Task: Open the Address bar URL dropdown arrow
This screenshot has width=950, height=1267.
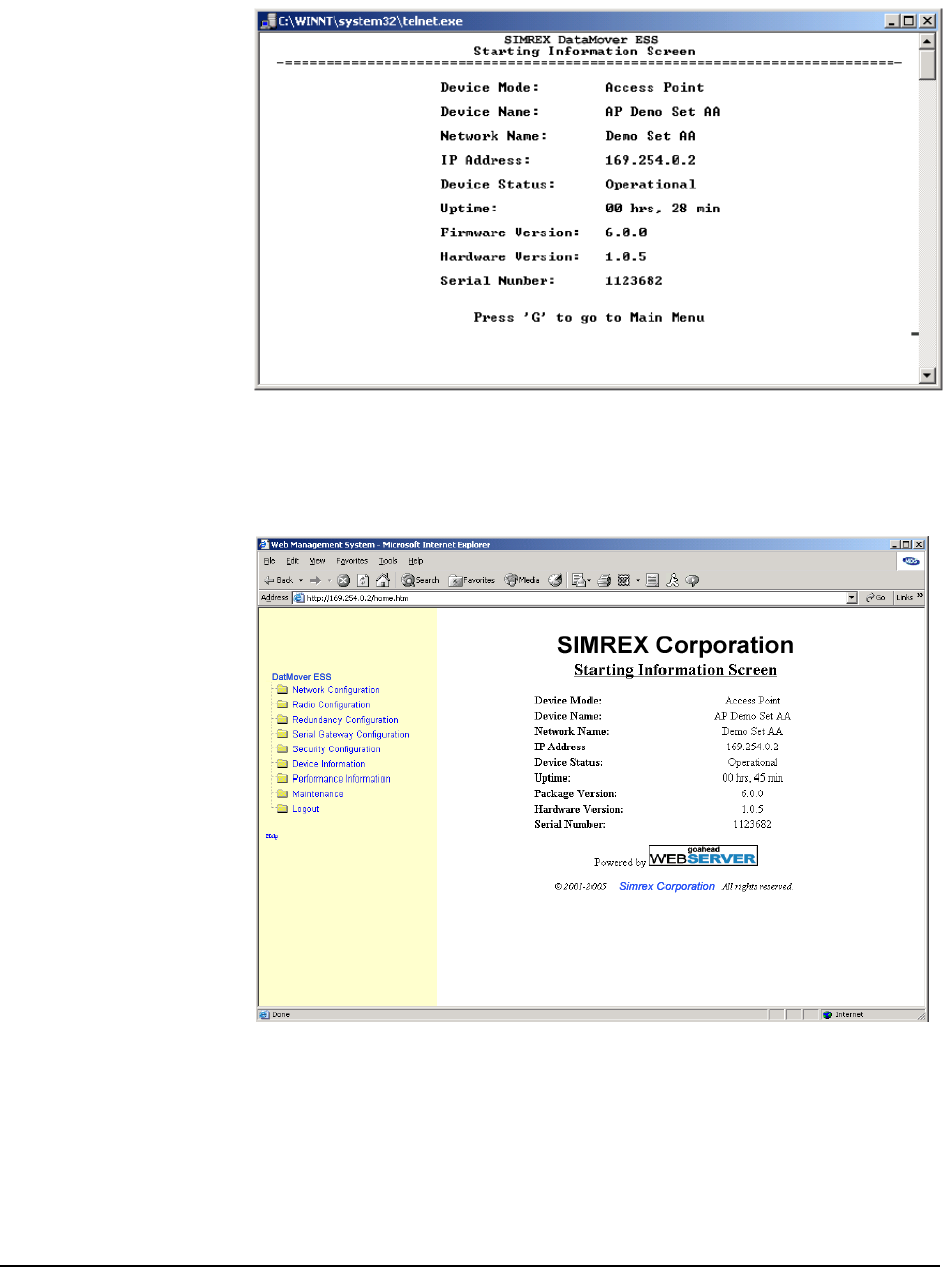Action: (852, 598)
